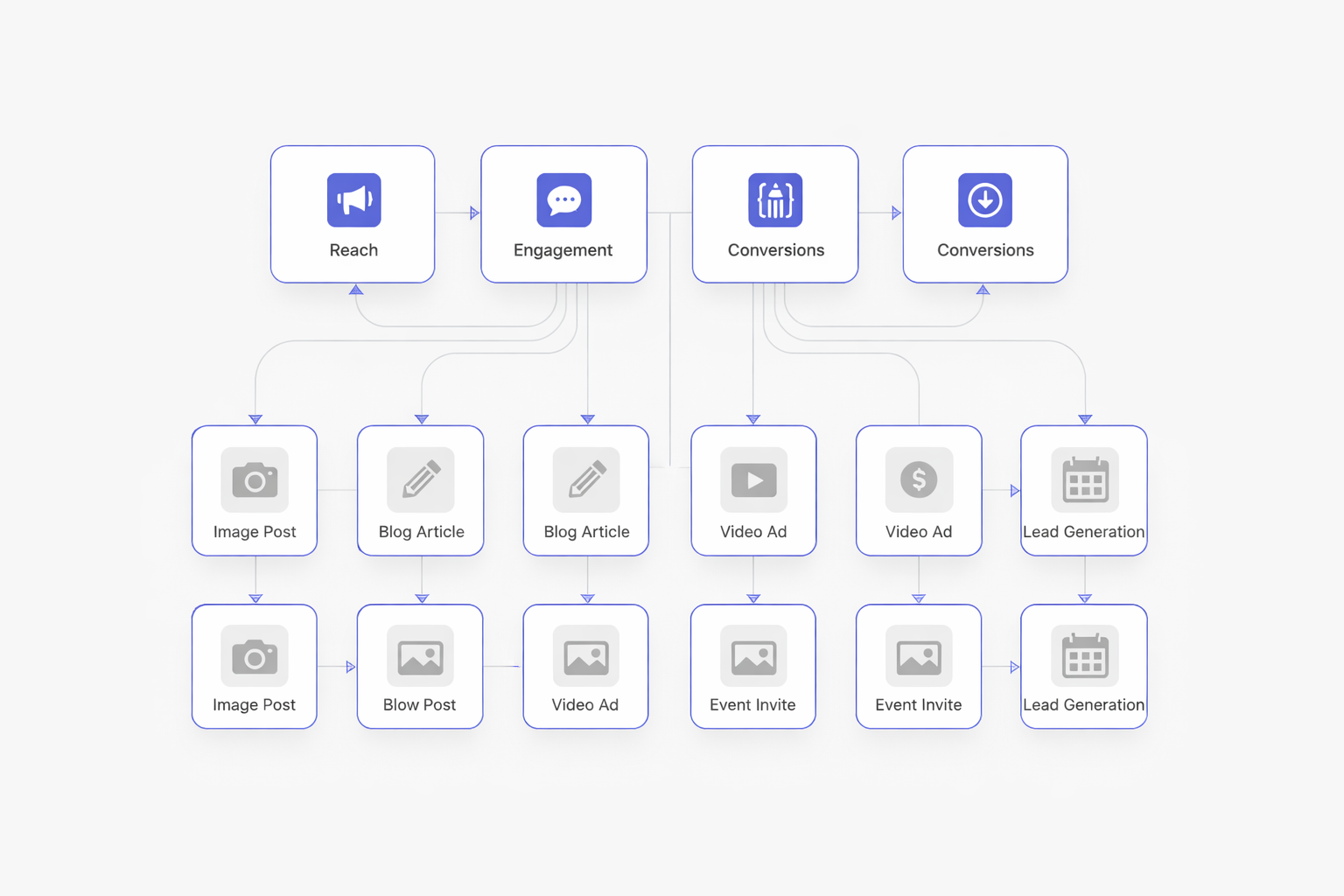Click Blog Article node above picture Video Ad

coord(585,490)
